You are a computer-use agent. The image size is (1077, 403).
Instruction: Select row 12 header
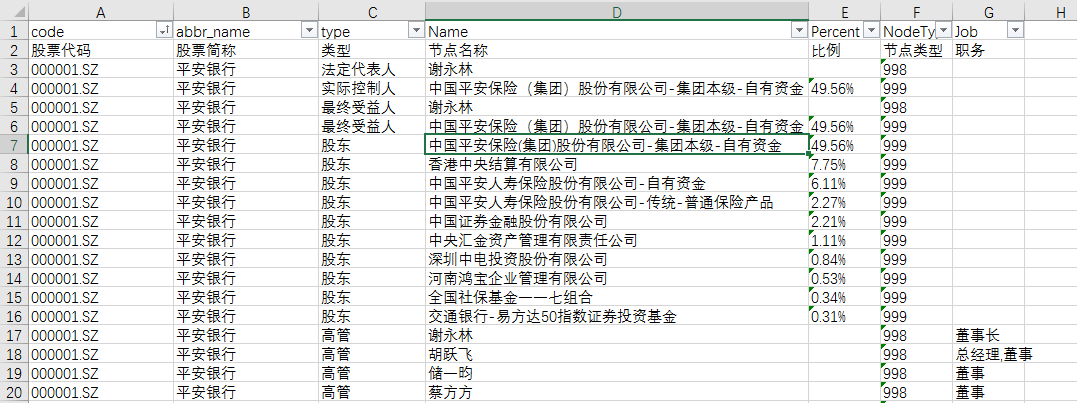pos(14,240)
